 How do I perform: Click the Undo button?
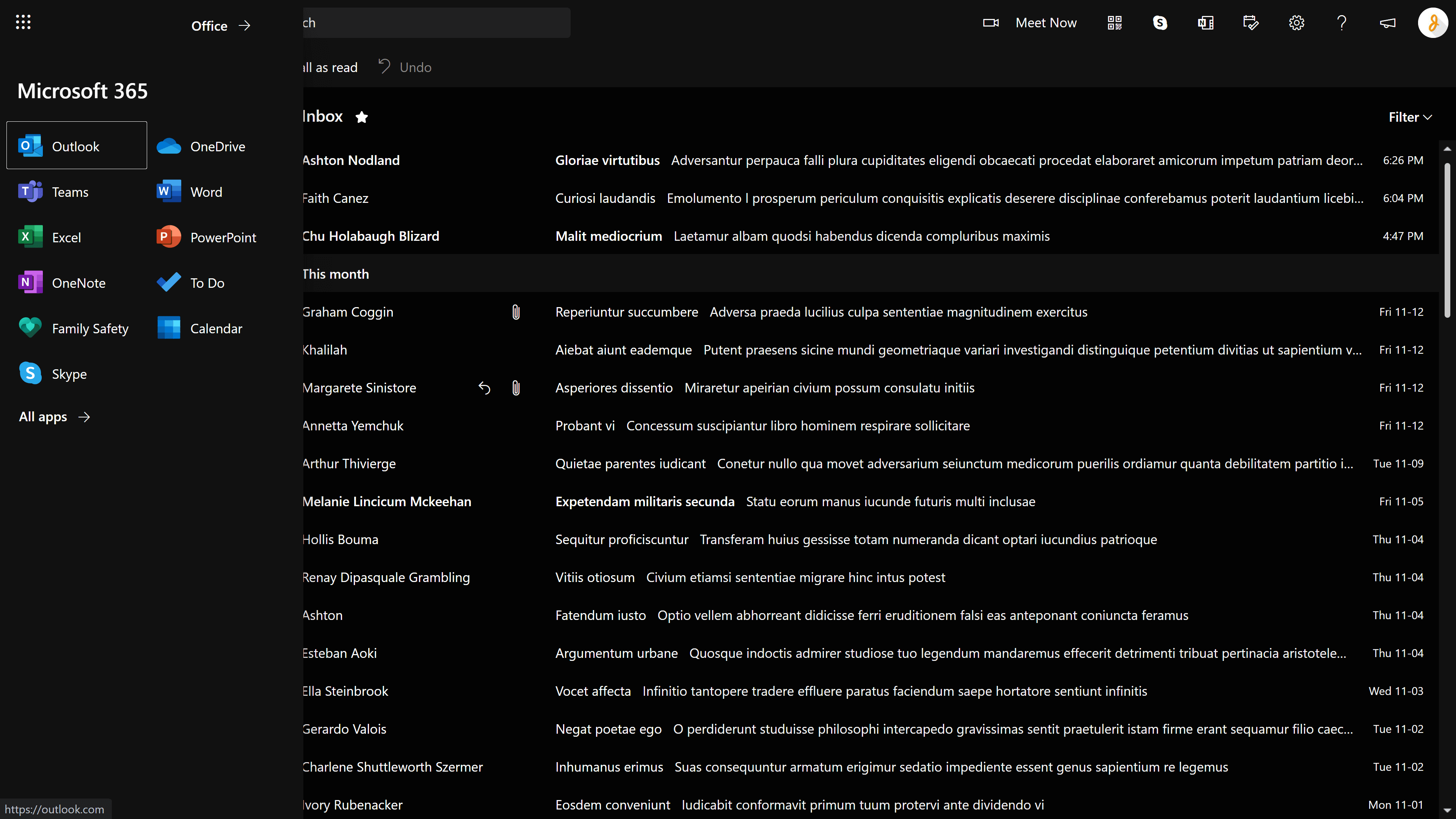[405, 67]
